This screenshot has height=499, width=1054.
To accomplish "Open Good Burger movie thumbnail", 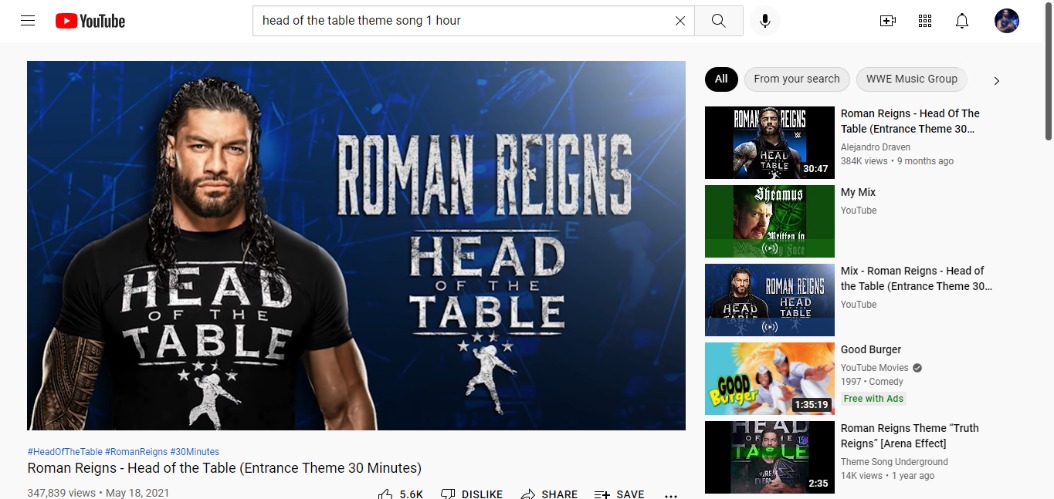I will tap(770, 379).
